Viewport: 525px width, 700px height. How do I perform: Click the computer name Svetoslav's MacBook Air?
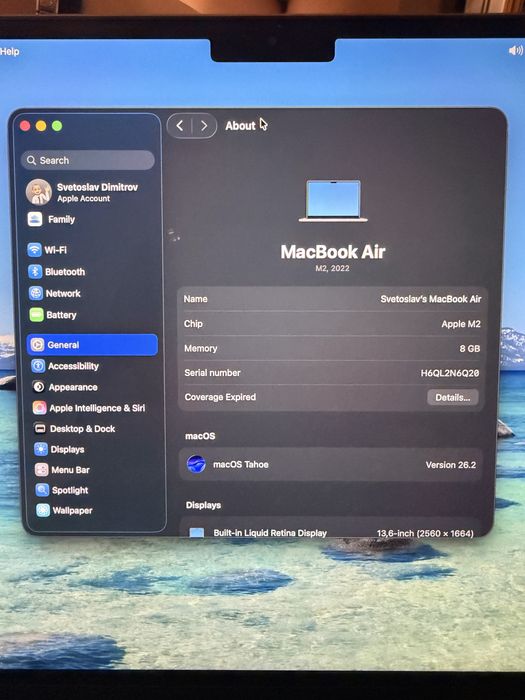tap(431, 299)
